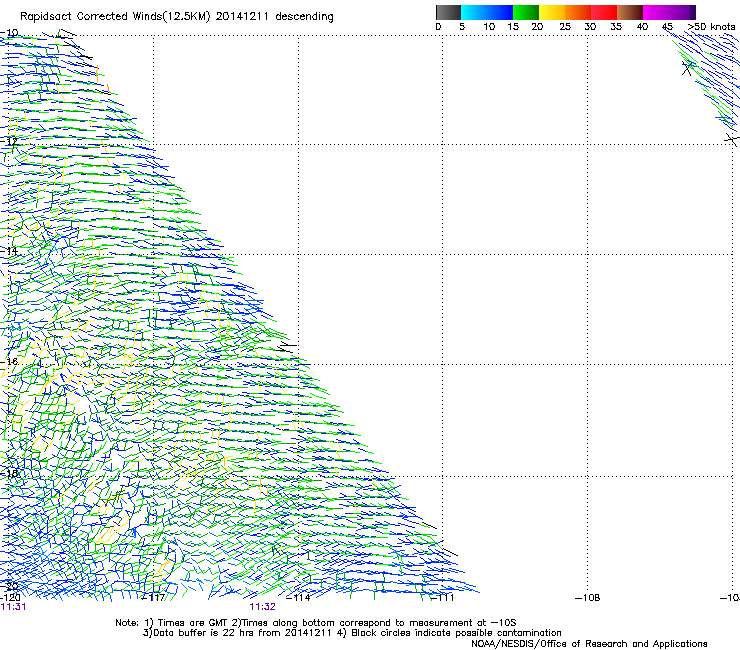Click the purple '11:32' swath time label
Image resolution: width=740 pixels, height=650 pixels.
tap(262, 607)
